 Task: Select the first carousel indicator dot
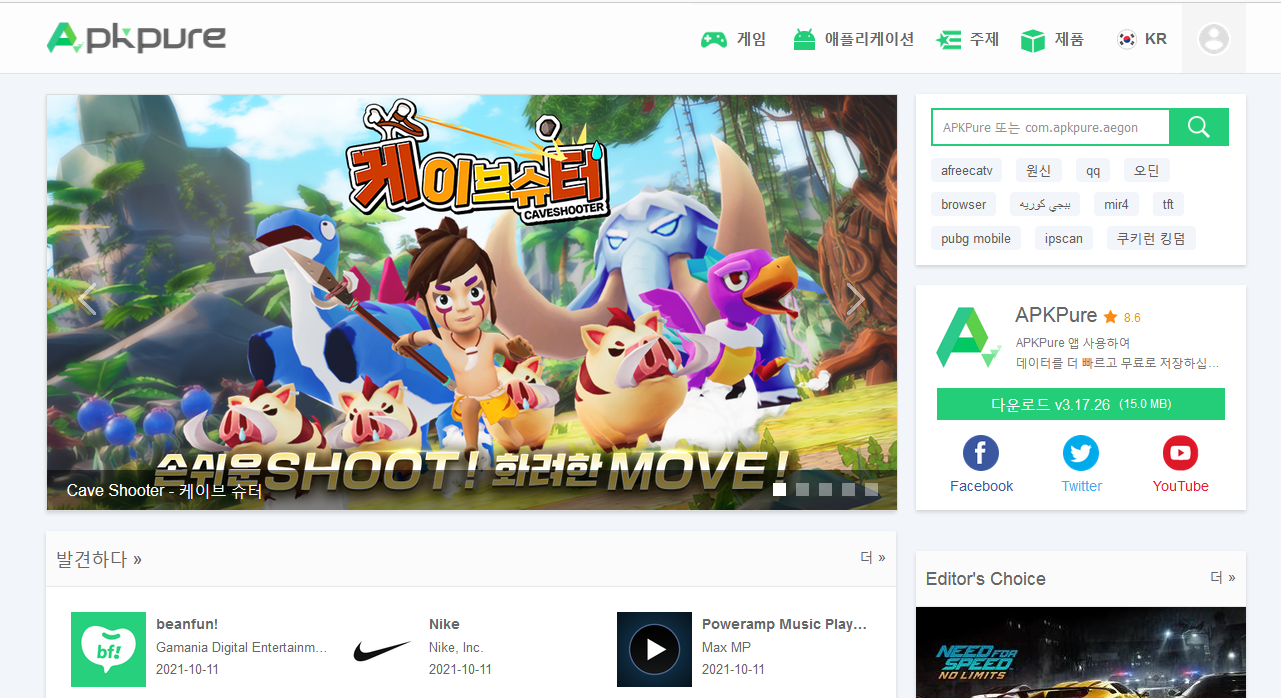[x=779, y=490]
